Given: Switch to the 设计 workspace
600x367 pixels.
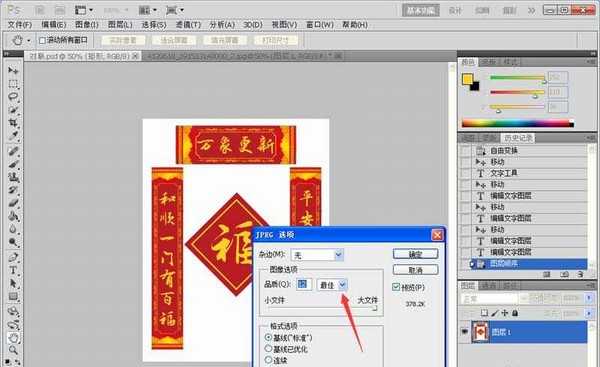Looking at the screenshot, I should point(455,10).
